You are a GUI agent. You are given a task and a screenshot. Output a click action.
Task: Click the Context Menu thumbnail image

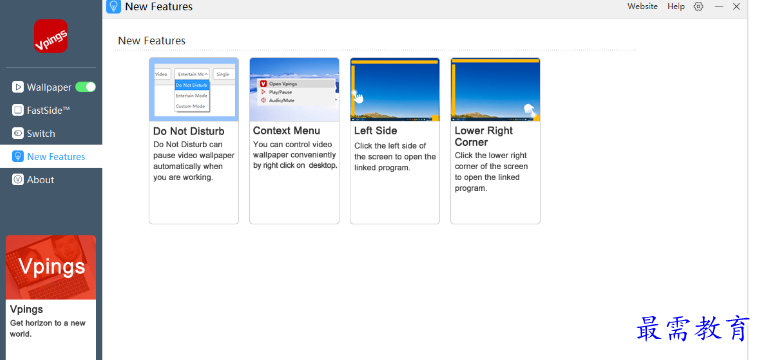(294, 89)
